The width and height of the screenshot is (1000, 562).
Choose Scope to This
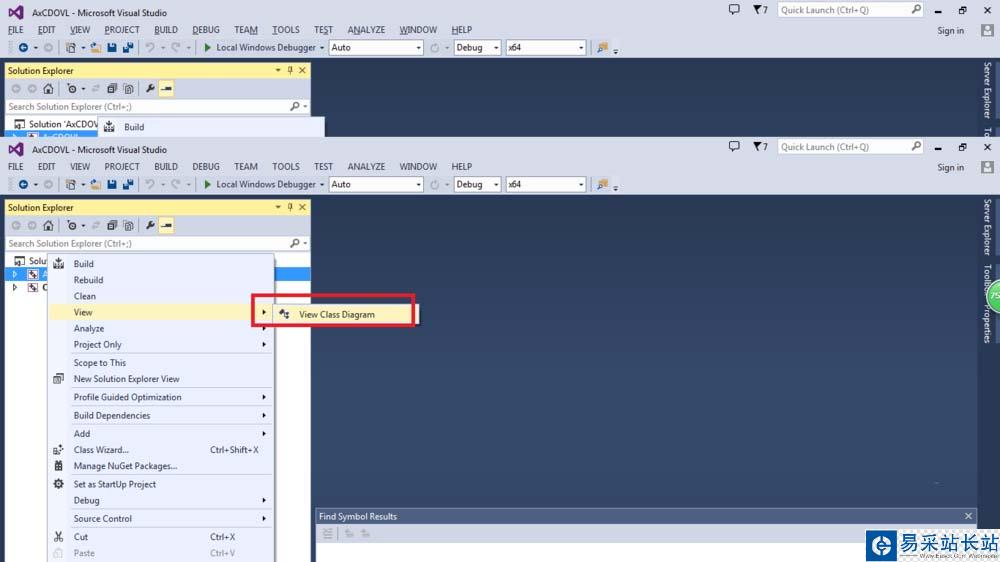(x=161, y=363)
